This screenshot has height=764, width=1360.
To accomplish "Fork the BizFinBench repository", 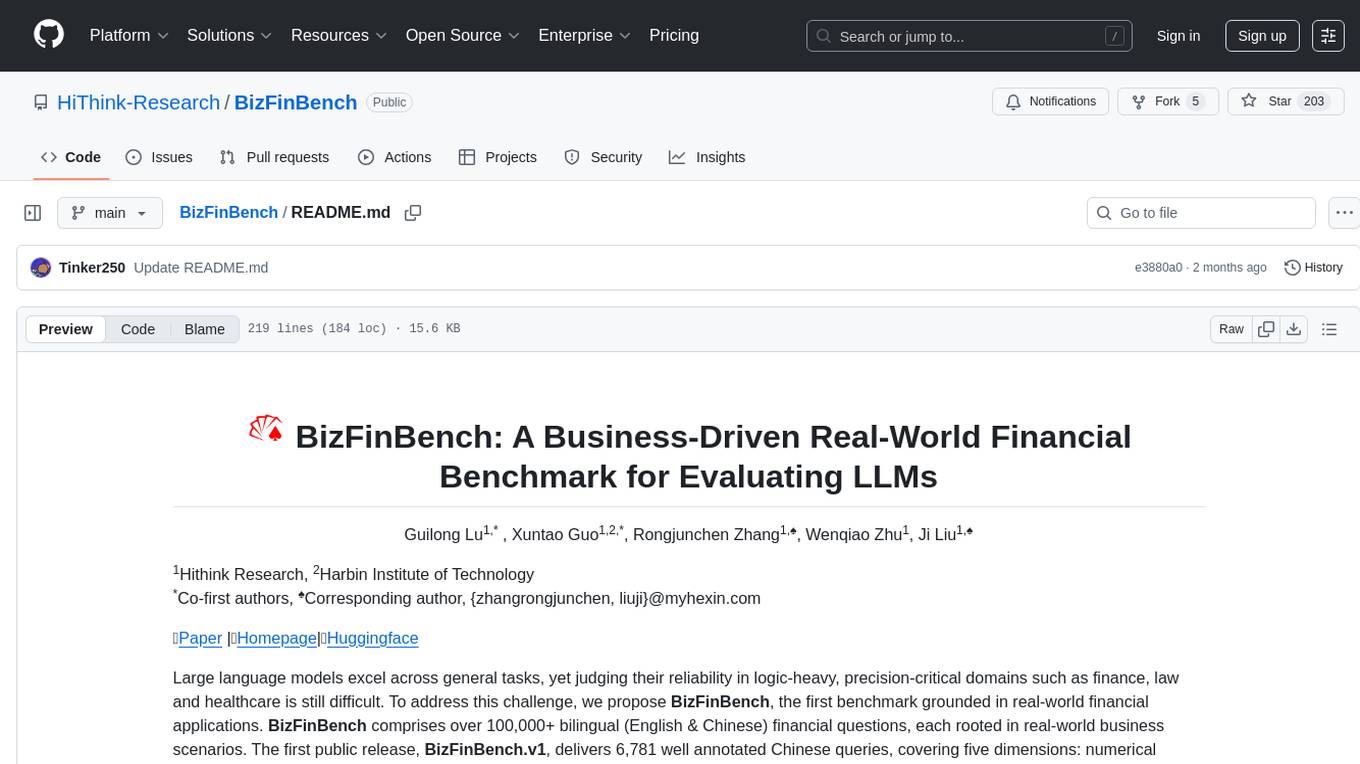I will (x=1167, y=101).
